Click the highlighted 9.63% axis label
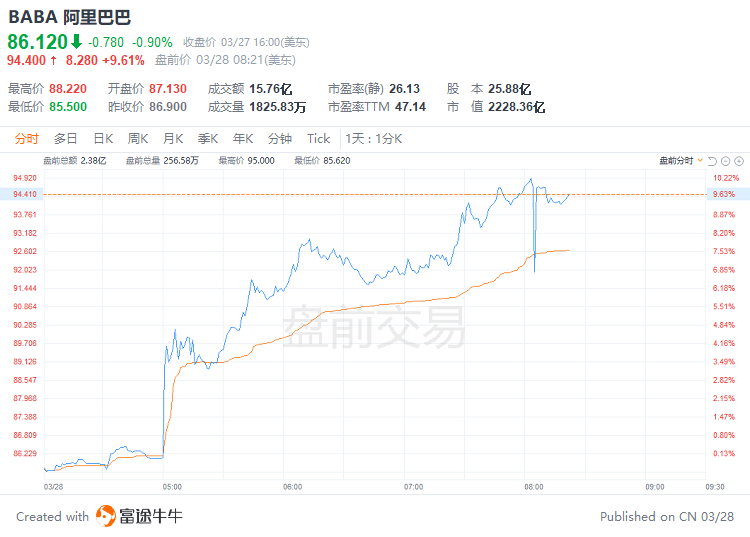This screenshot has height=537, width=750. coord(724,194)
